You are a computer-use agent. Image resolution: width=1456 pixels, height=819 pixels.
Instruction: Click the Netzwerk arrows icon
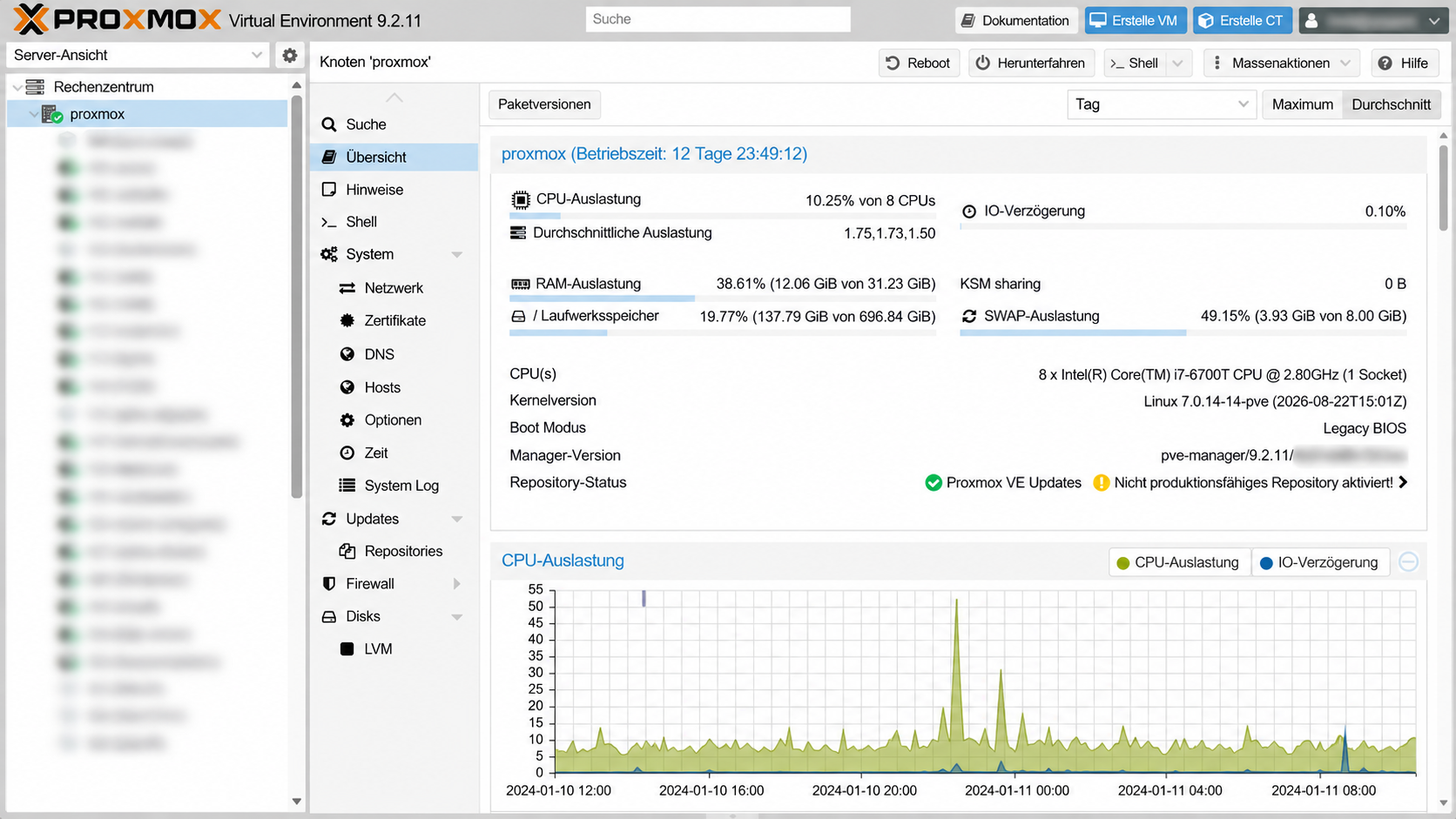pyautogui.click(x=347, y=288)
